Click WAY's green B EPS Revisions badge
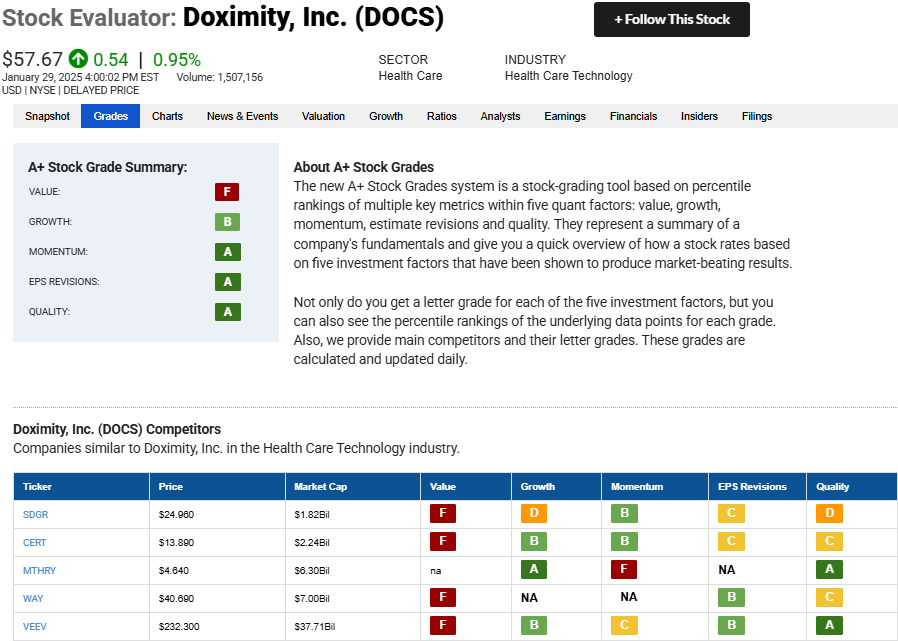Image resolution: width=898 pixels, height=641 pixels. click(731, 597)
